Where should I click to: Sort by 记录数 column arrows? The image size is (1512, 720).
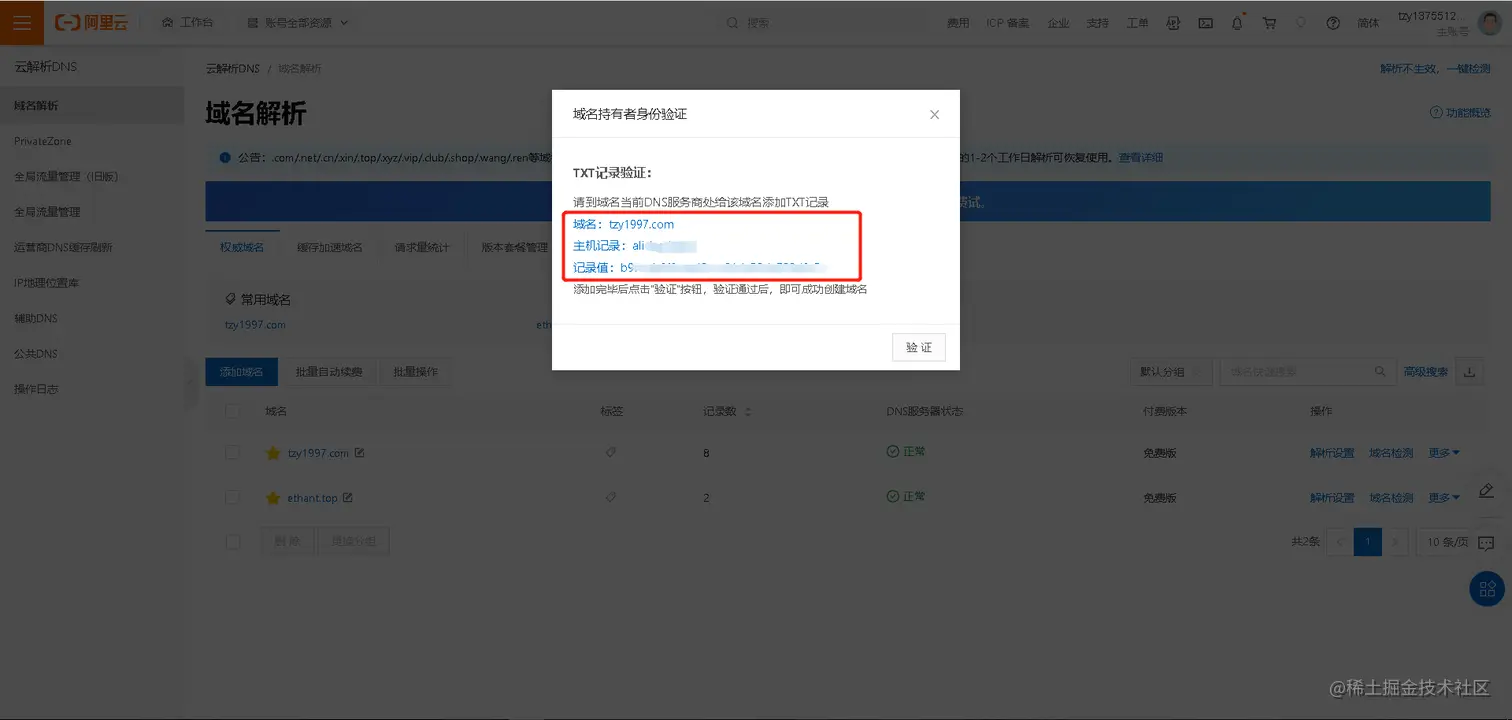(x=749, y=412)
